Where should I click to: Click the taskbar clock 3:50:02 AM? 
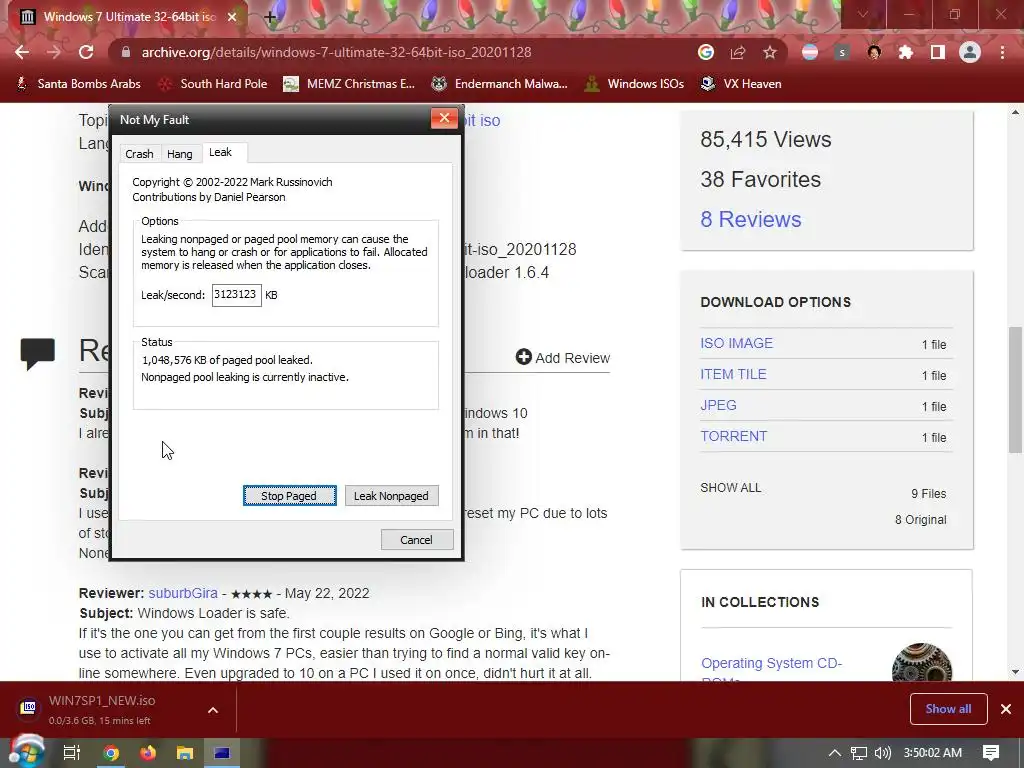pyautogui.click(x=933, y=753)
